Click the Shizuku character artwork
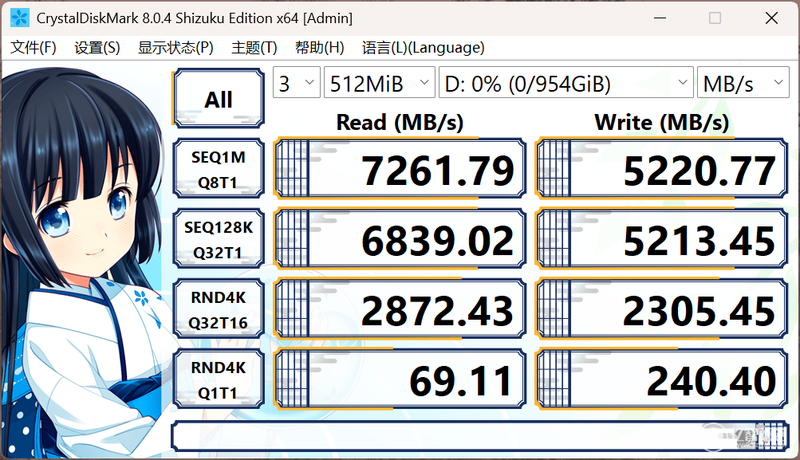 coord(84,263)
